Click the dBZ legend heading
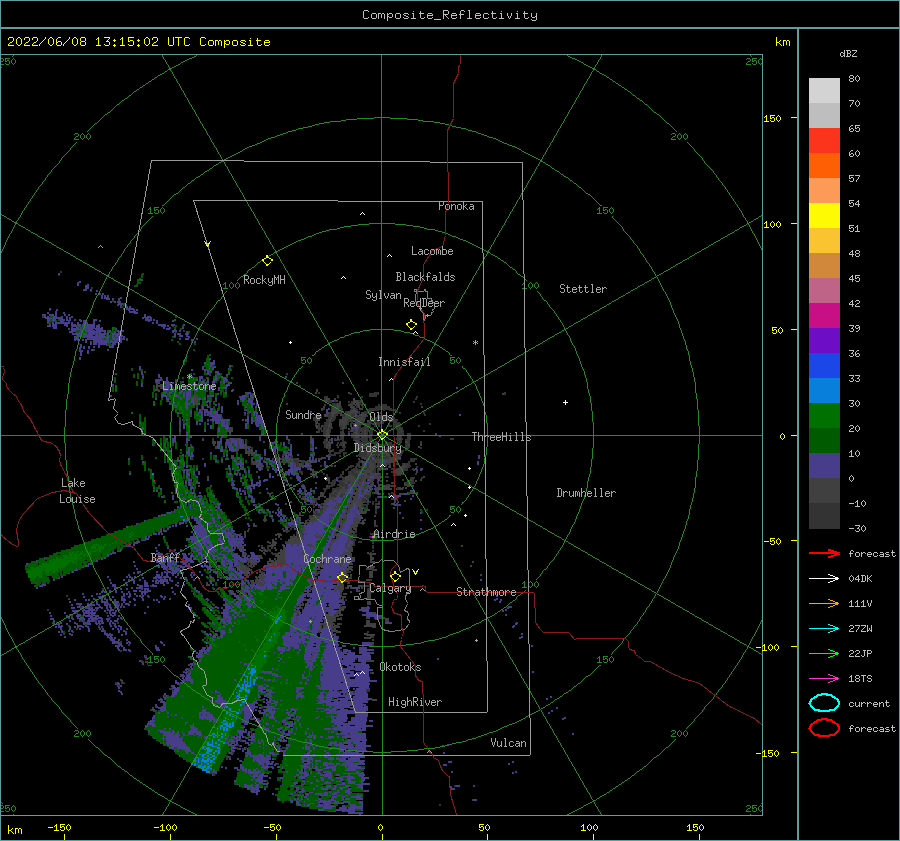900x841 pixels. (848, 53)
